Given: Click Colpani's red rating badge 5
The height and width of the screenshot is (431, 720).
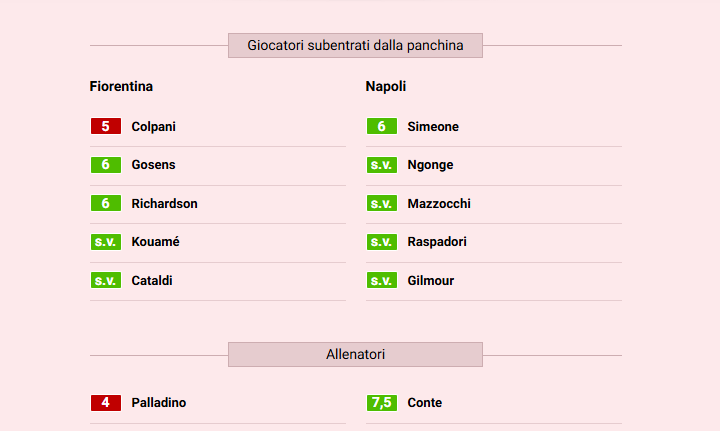Looking at the screenshot, I should (x=105, y=127).
